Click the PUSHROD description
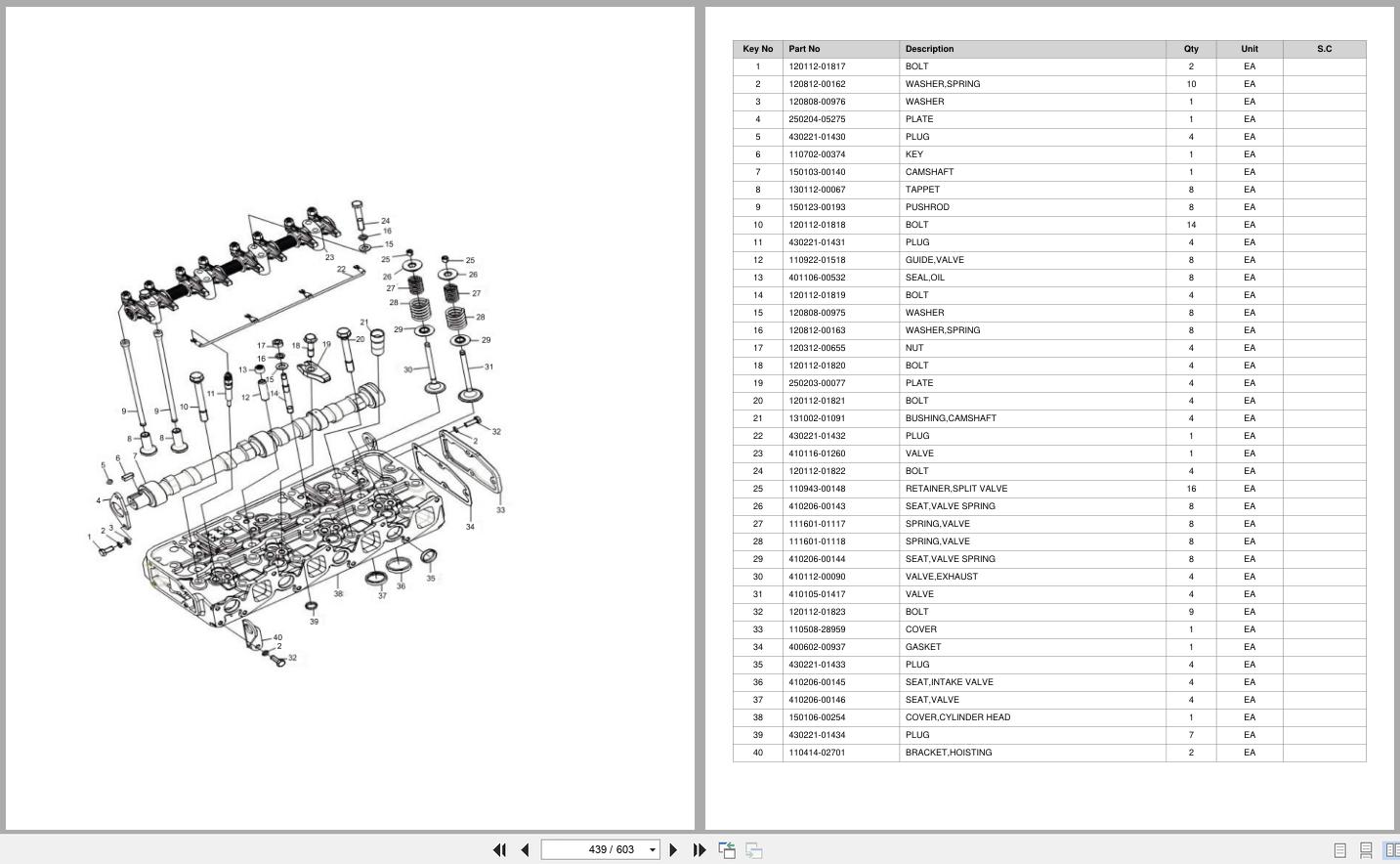 927,207
